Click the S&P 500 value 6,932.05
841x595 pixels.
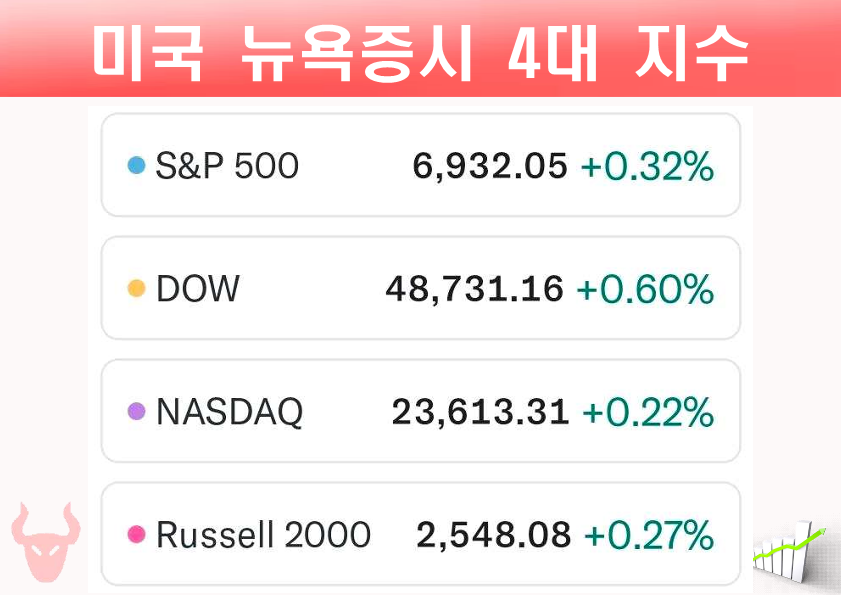click(490, 166)
